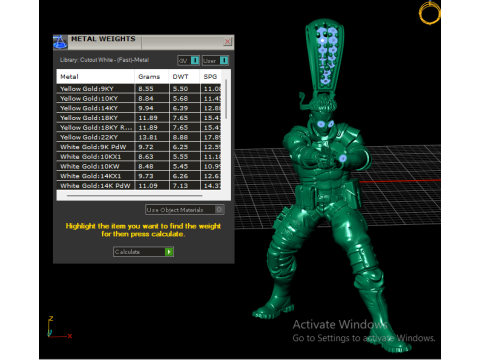
Task: Select Yellow Gold:10KY row
Action: 139,98
